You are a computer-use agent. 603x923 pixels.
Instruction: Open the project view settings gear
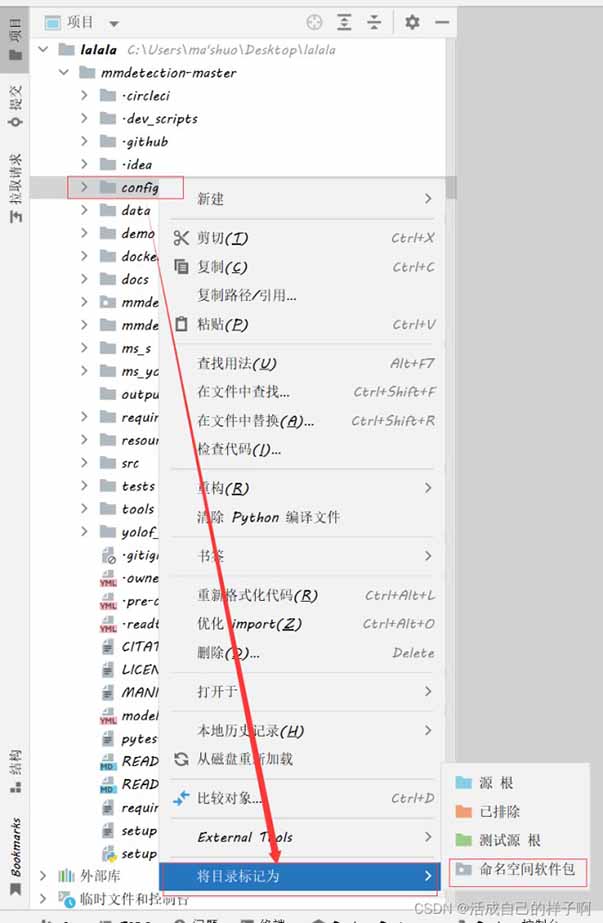click(412, 22)
